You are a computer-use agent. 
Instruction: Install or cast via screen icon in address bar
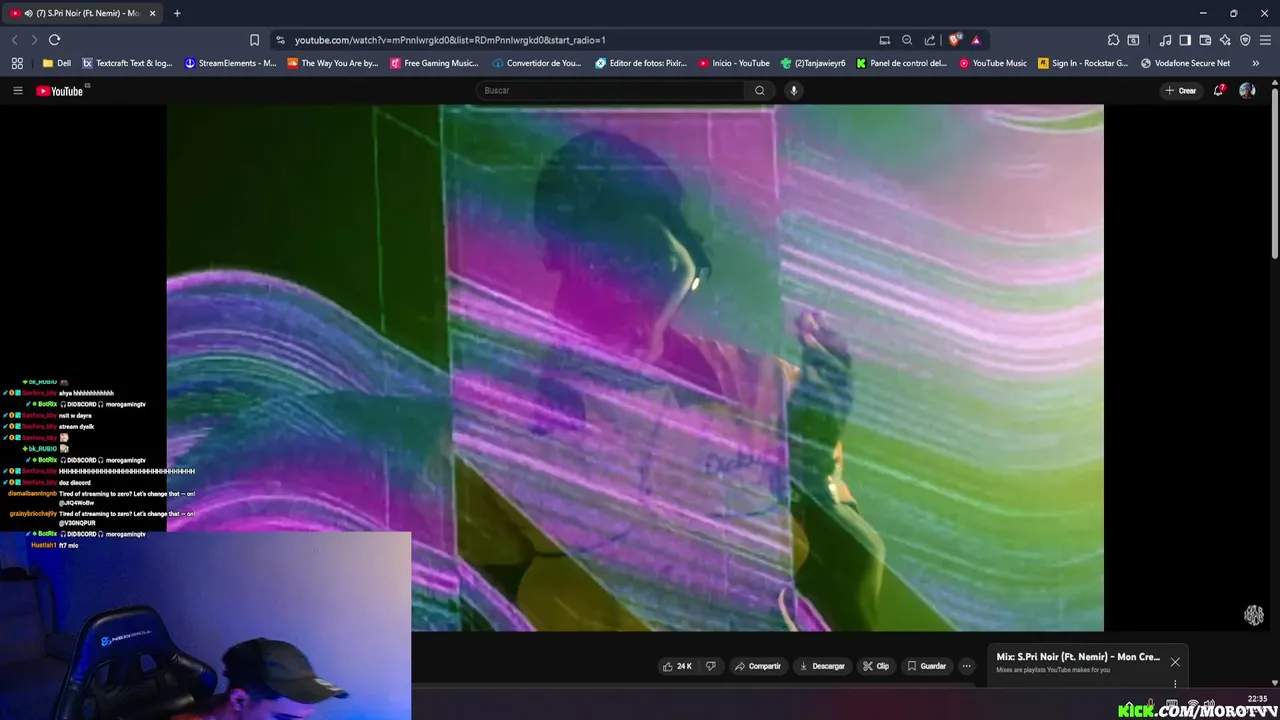pyautogui.click(x=885, y=40)
